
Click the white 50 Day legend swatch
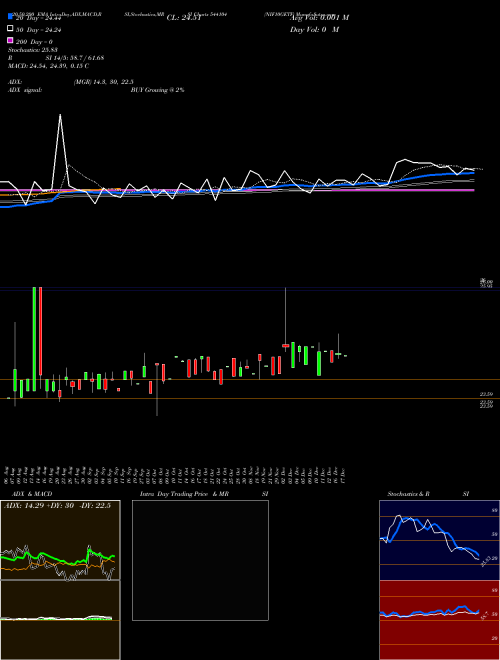point(11,29)
